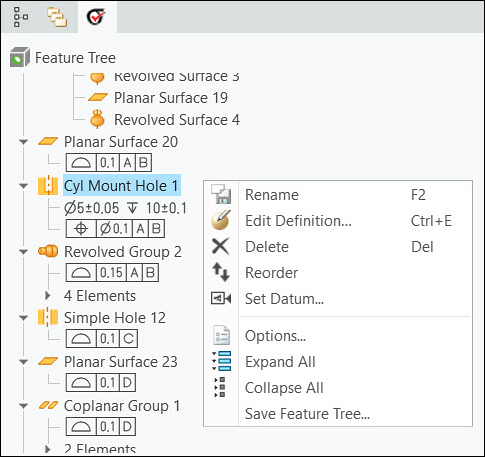This screenshot has width=485, height=457.
Task: Click the Collapse All icon
Action: click(x=219, y=387)
